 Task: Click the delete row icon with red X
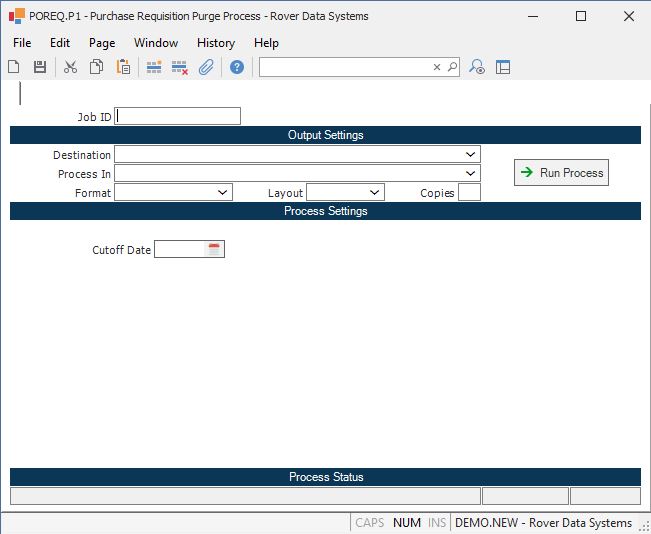180,67
